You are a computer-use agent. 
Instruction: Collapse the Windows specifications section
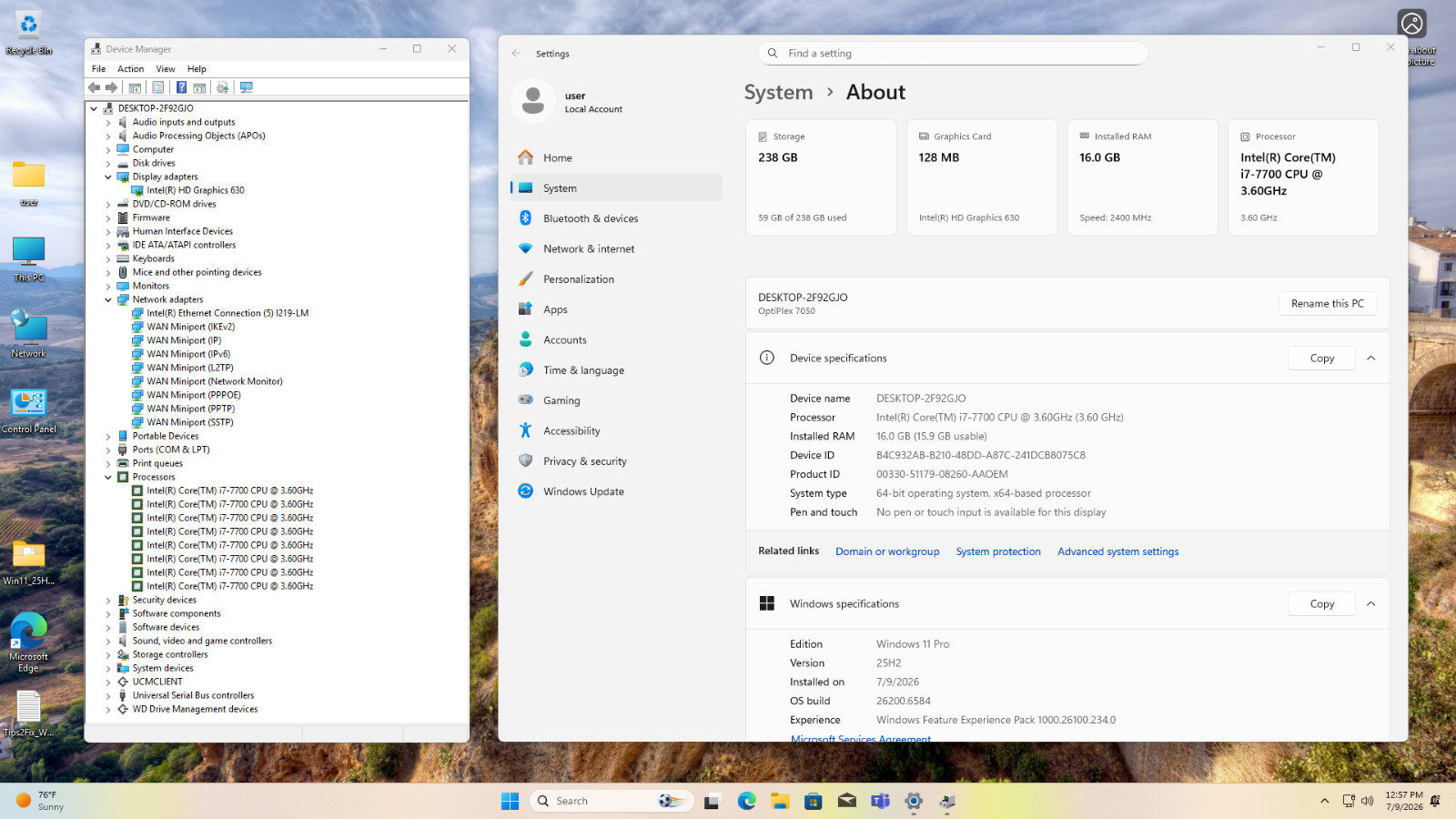click(x=1370, y=604)
